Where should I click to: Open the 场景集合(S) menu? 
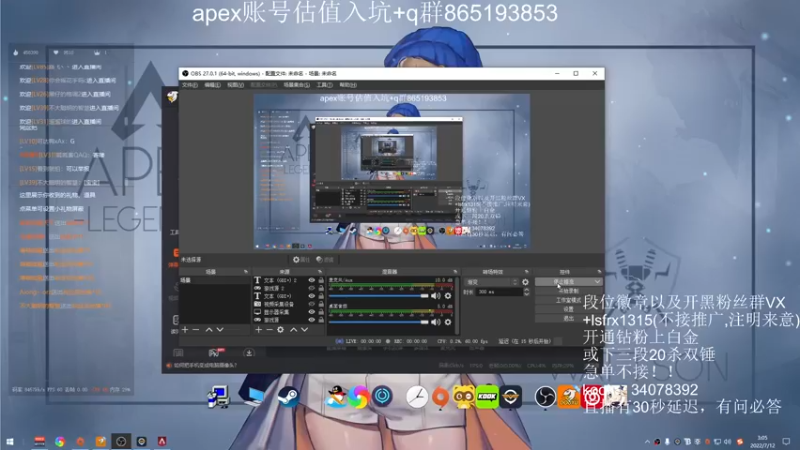click(x=297, y=85)
